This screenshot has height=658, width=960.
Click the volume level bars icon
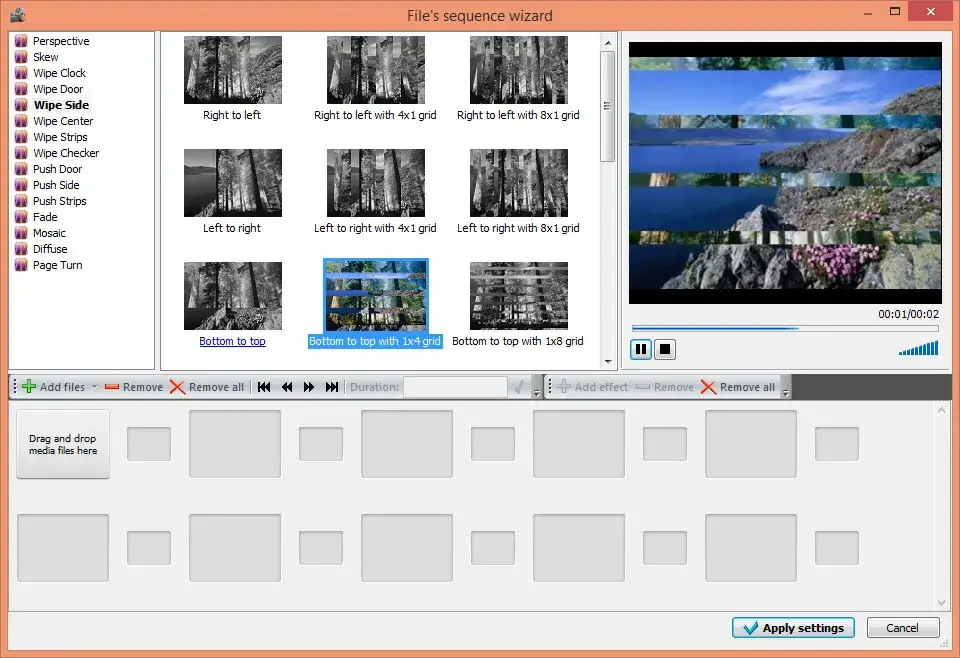[920, 348]
